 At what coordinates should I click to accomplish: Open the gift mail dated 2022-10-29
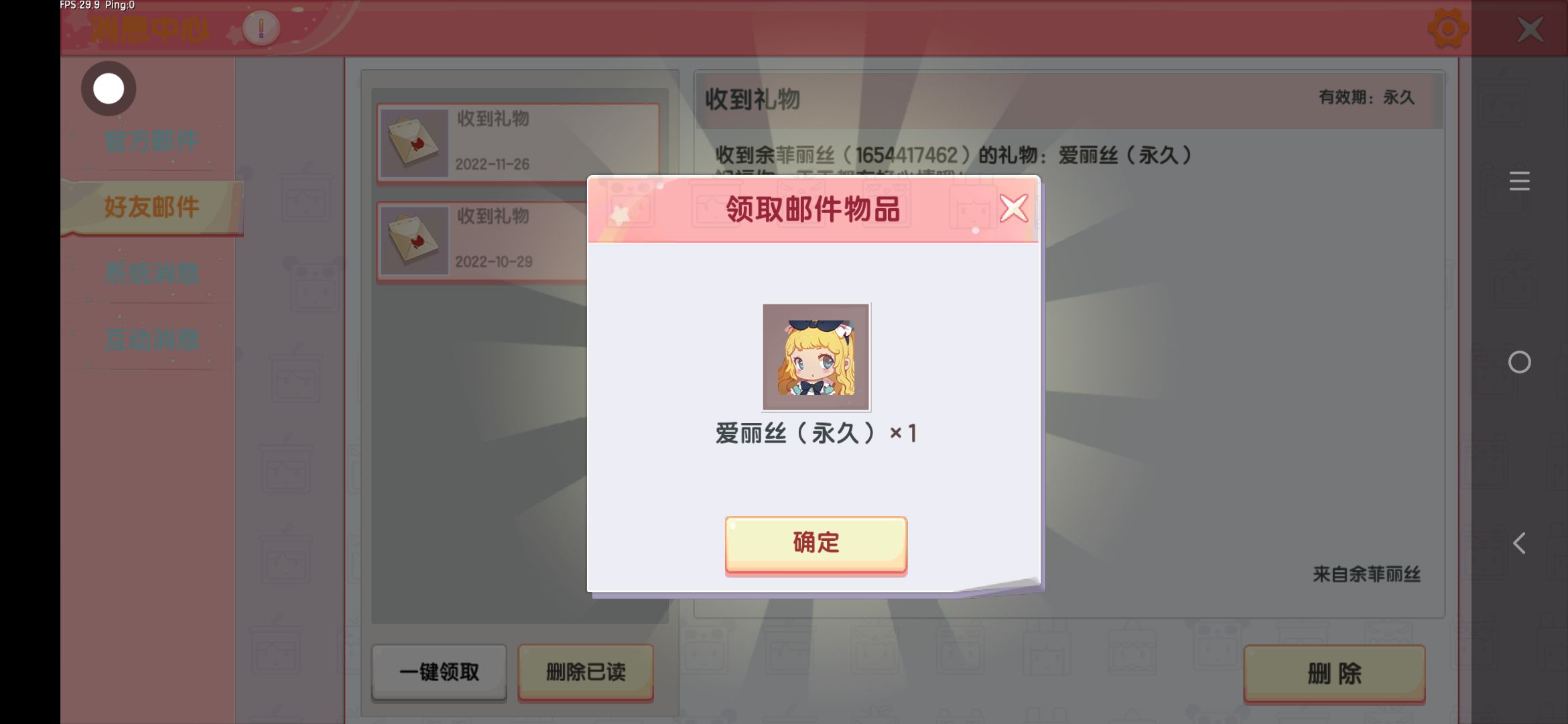[482, 240]
